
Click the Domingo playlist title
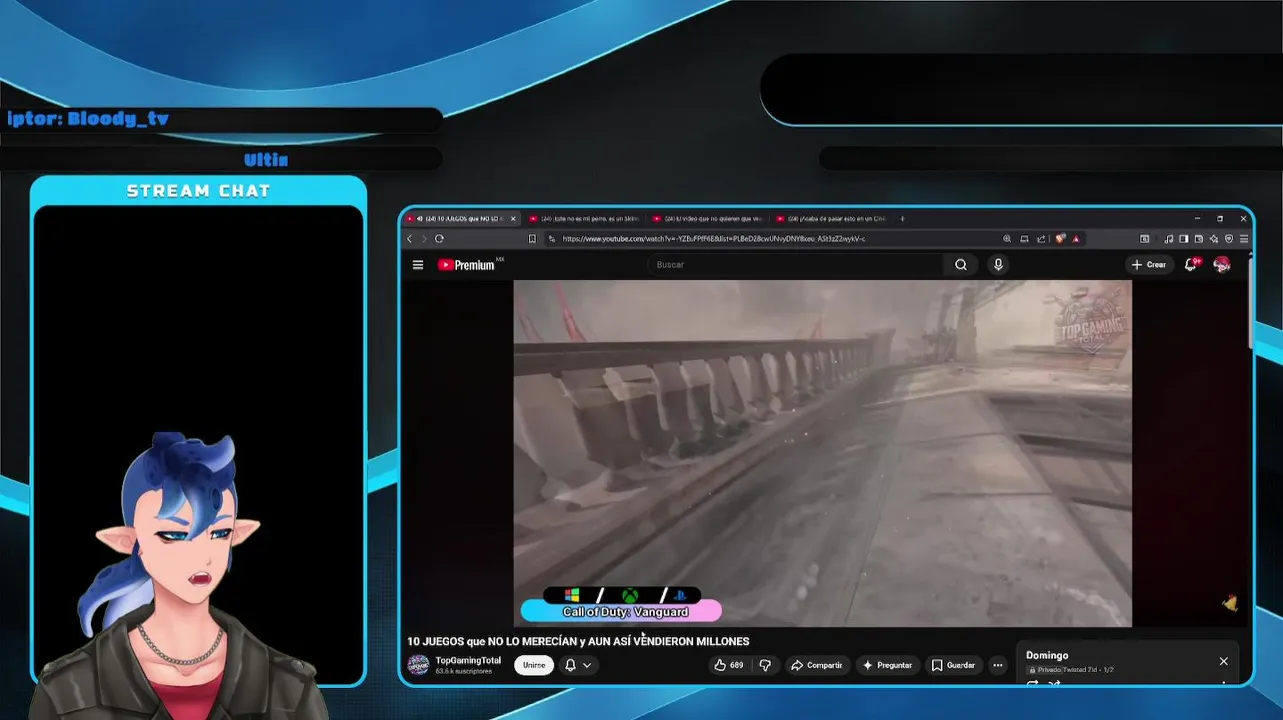(1047, 655)
